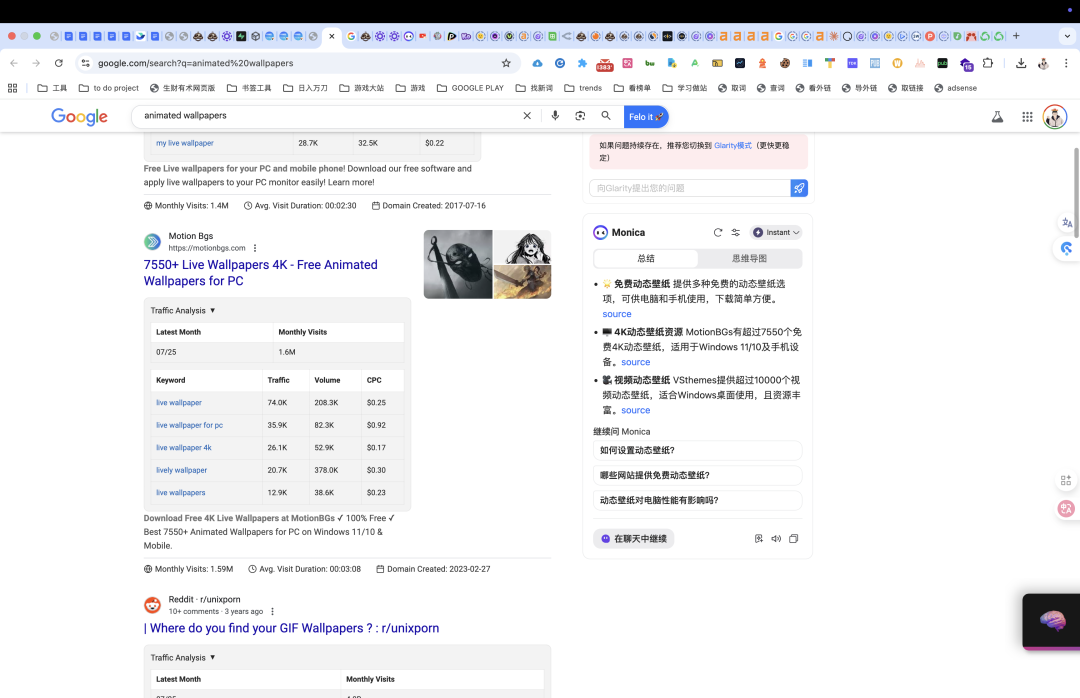Open Monica settings sliders icon
Viewport: 1080px width, 698px height.
(736, 232)
